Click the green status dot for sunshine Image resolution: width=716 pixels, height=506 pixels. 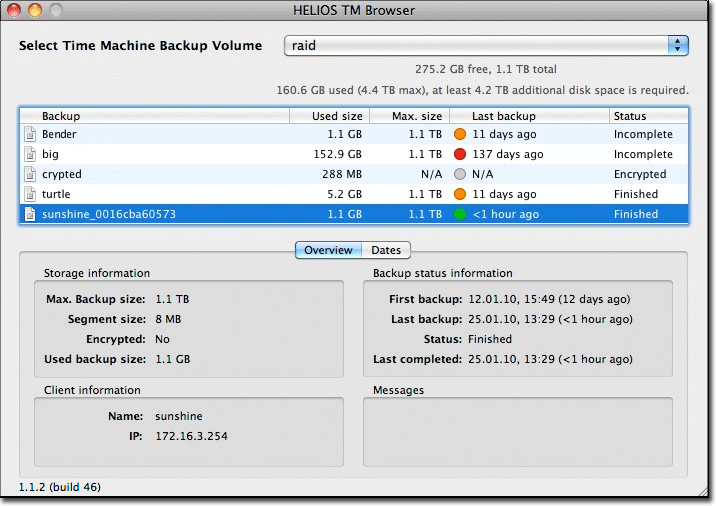(x=460, y=214)
